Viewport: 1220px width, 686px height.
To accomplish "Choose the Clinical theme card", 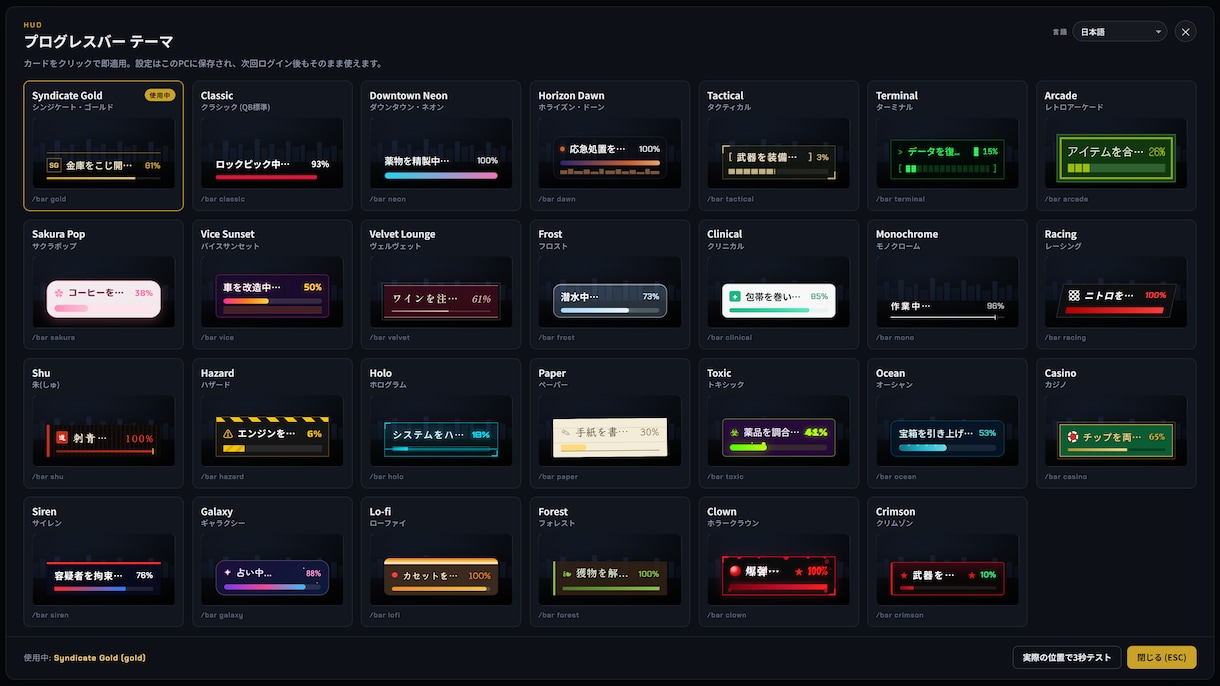I will pyautogui.click(x=779, y=284).
